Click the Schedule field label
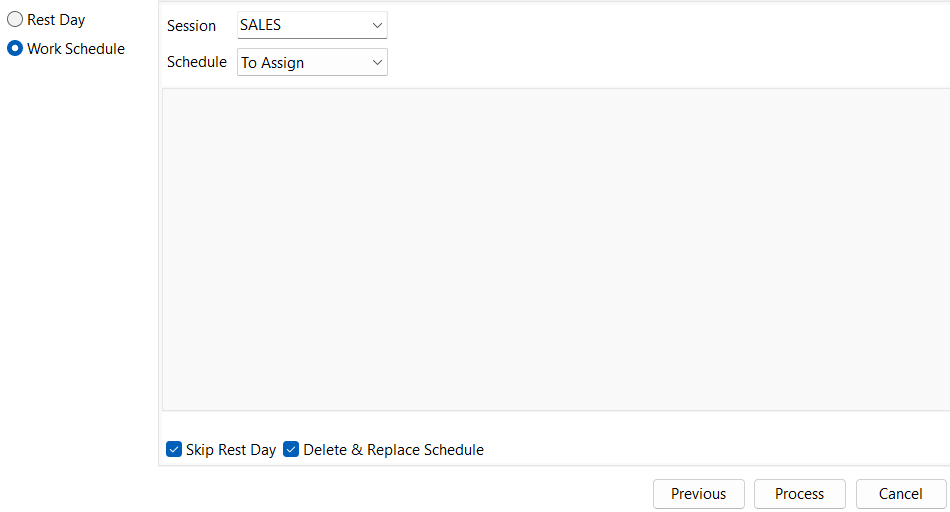950x512 pixels. point(197,62)
